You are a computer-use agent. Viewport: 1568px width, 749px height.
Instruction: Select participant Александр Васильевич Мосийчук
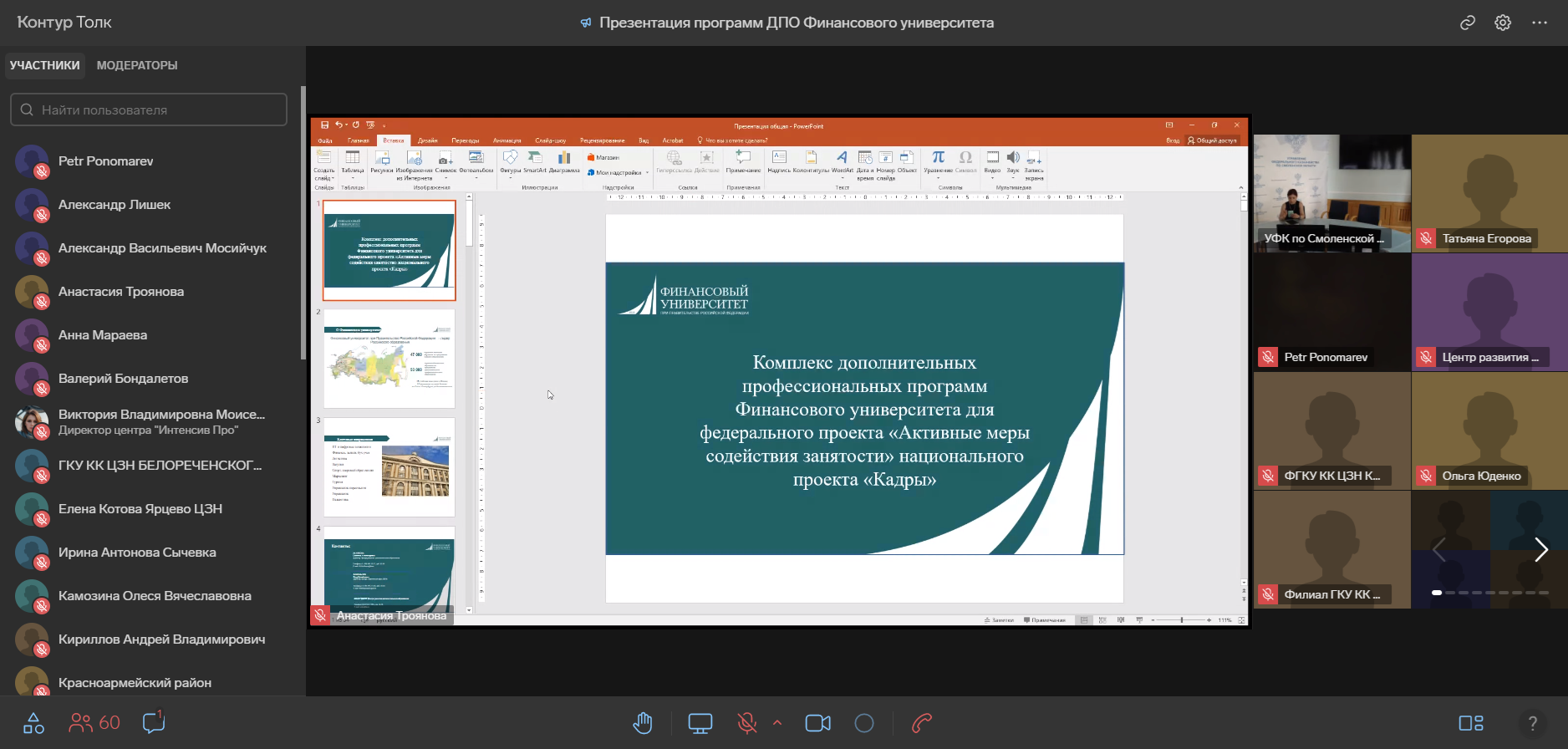click(150, 248)
